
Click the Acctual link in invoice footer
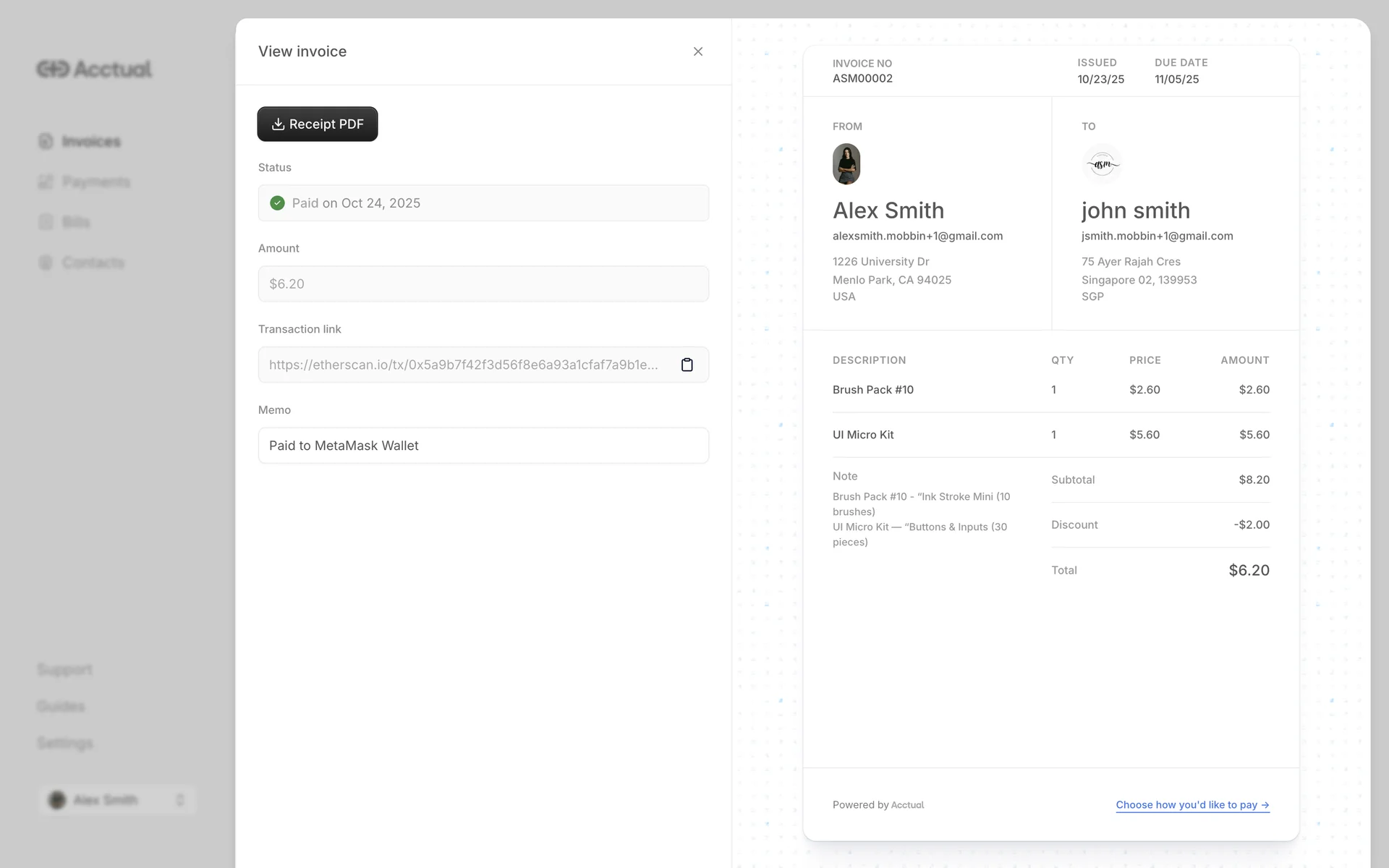click(907, 805)
